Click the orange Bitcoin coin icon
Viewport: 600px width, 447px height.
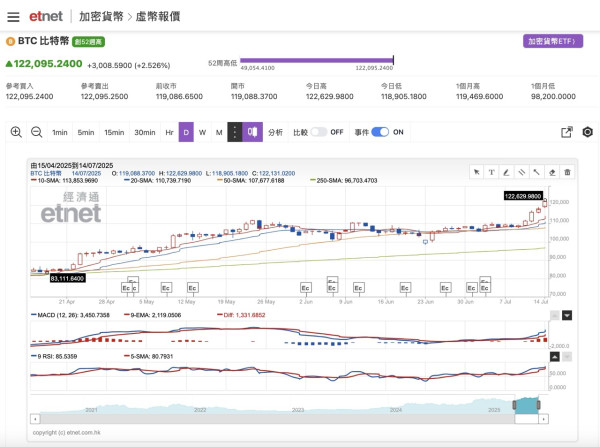tap(10, 41)
